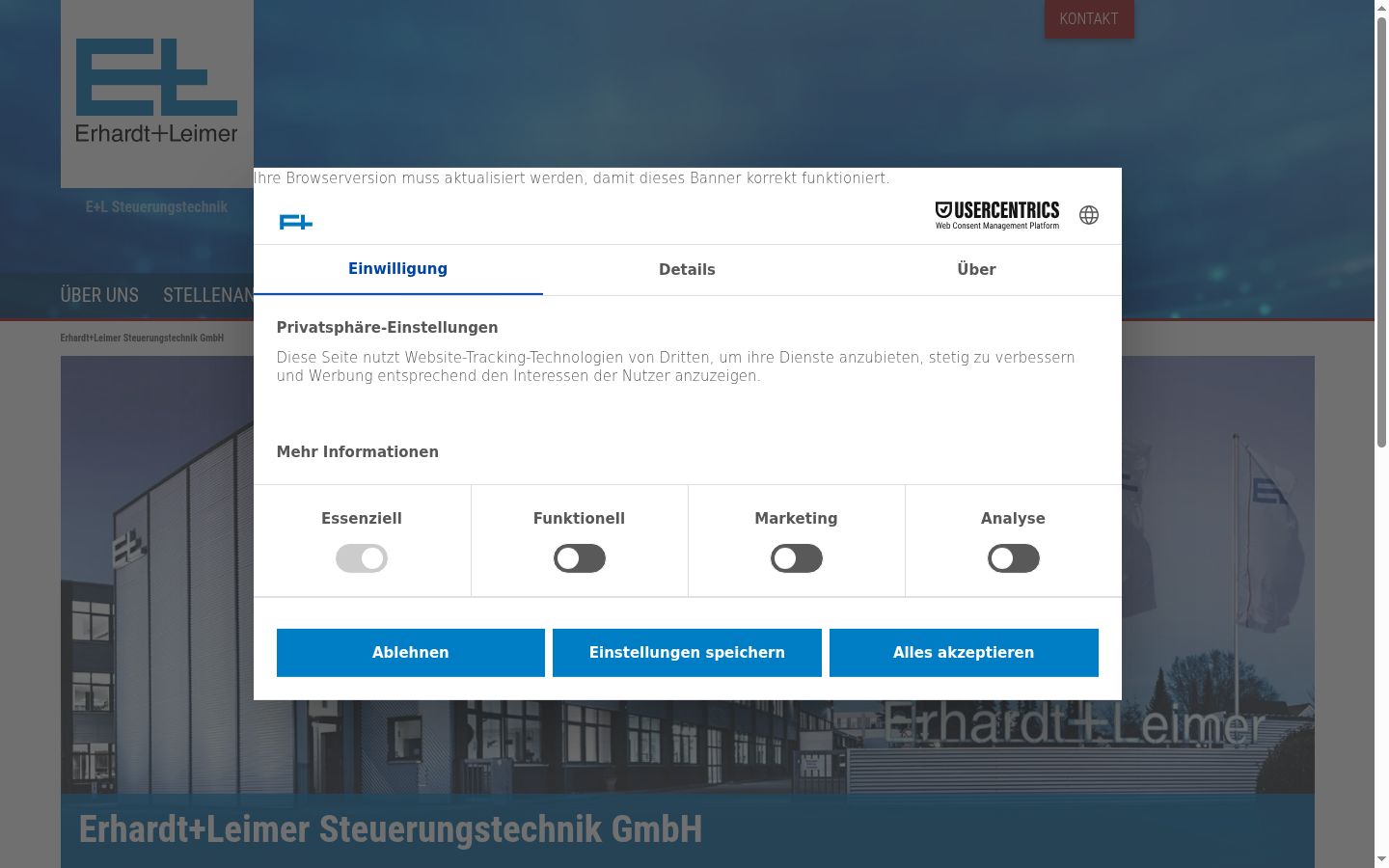Open the Über tab
Screen dimensions: 1389x868
[x=977, y=269]
